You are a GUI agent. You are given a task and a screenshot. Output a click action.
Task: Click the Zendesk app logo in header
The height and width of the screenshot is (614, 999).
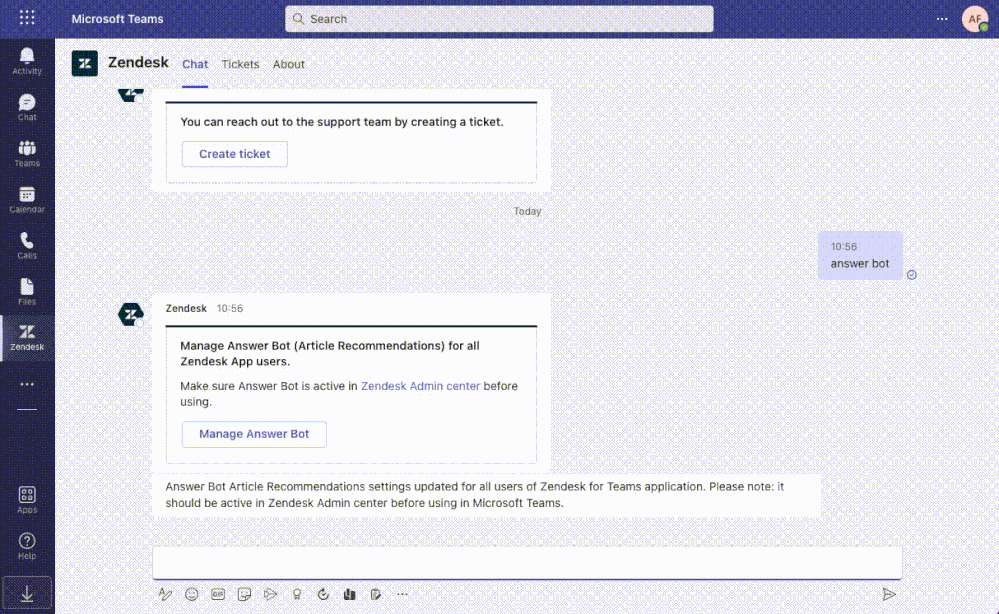tap(85, 63)
